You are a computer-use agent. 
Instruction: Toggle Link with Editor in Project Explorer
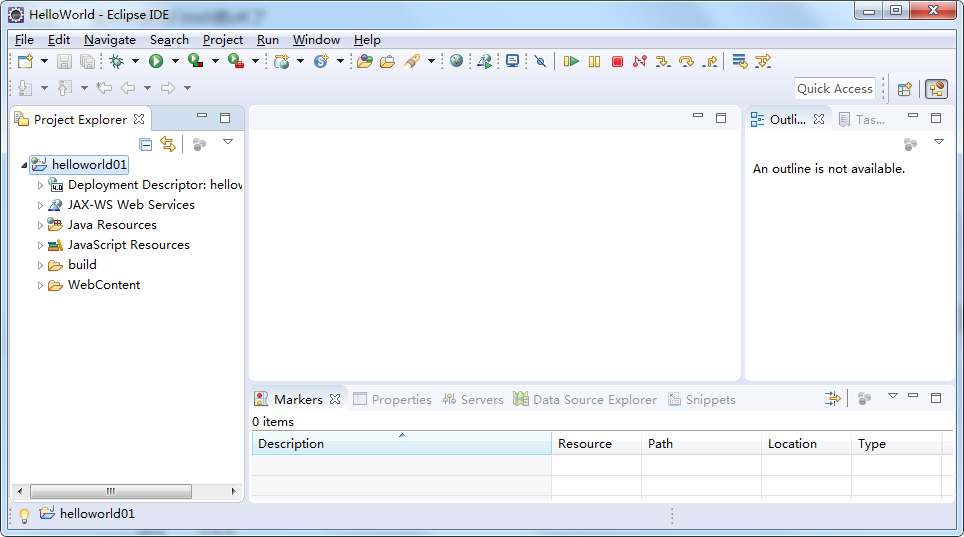(168, 144)
